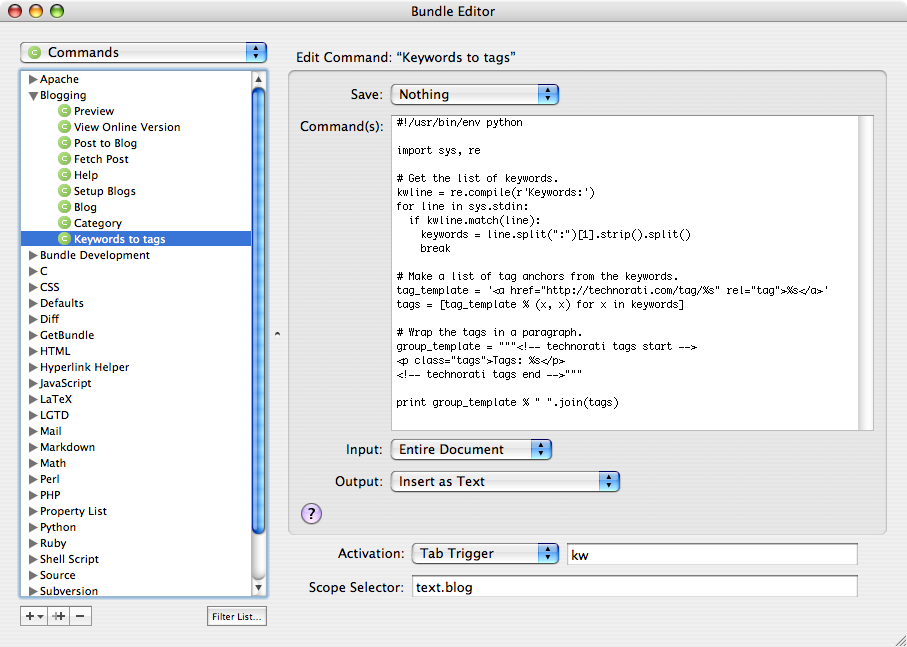Expand the Property List bundle
Image resolution: width=907 pixels, height=647 pixels.
pos(33,511)
